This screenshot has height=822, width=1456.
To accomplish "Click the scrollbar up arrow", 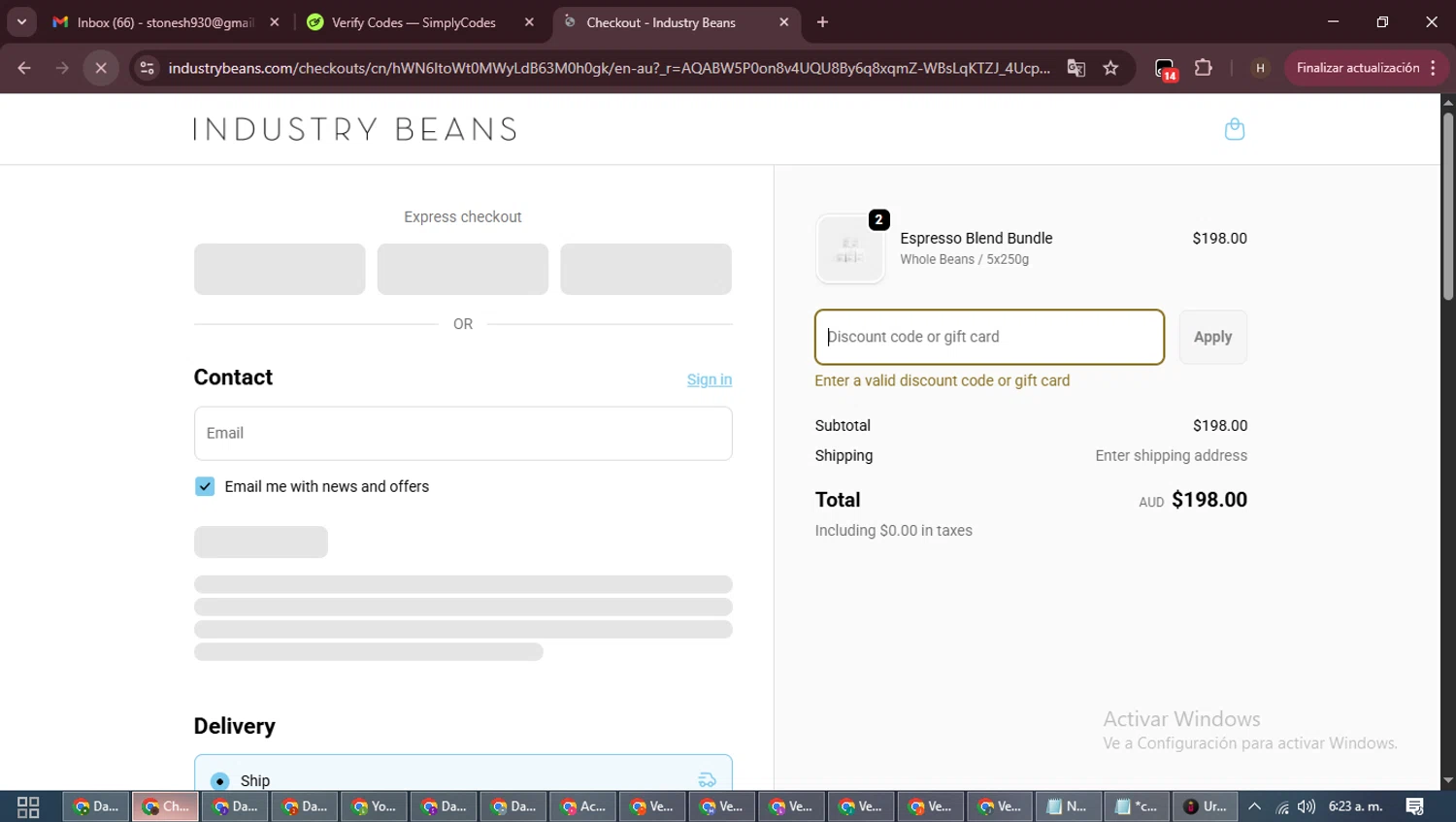I will (1447, 102).
